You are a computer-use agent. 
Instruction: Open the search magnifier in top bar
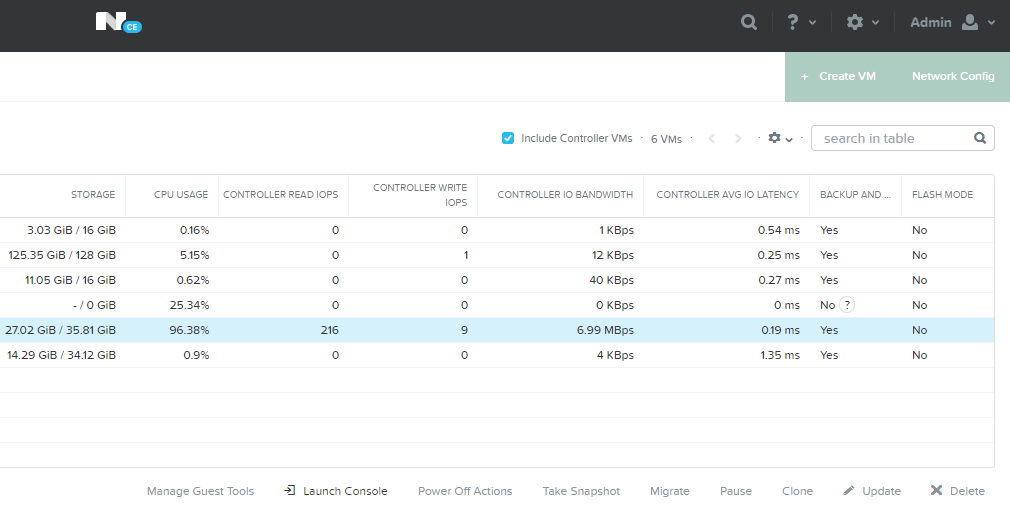point(748,22)
